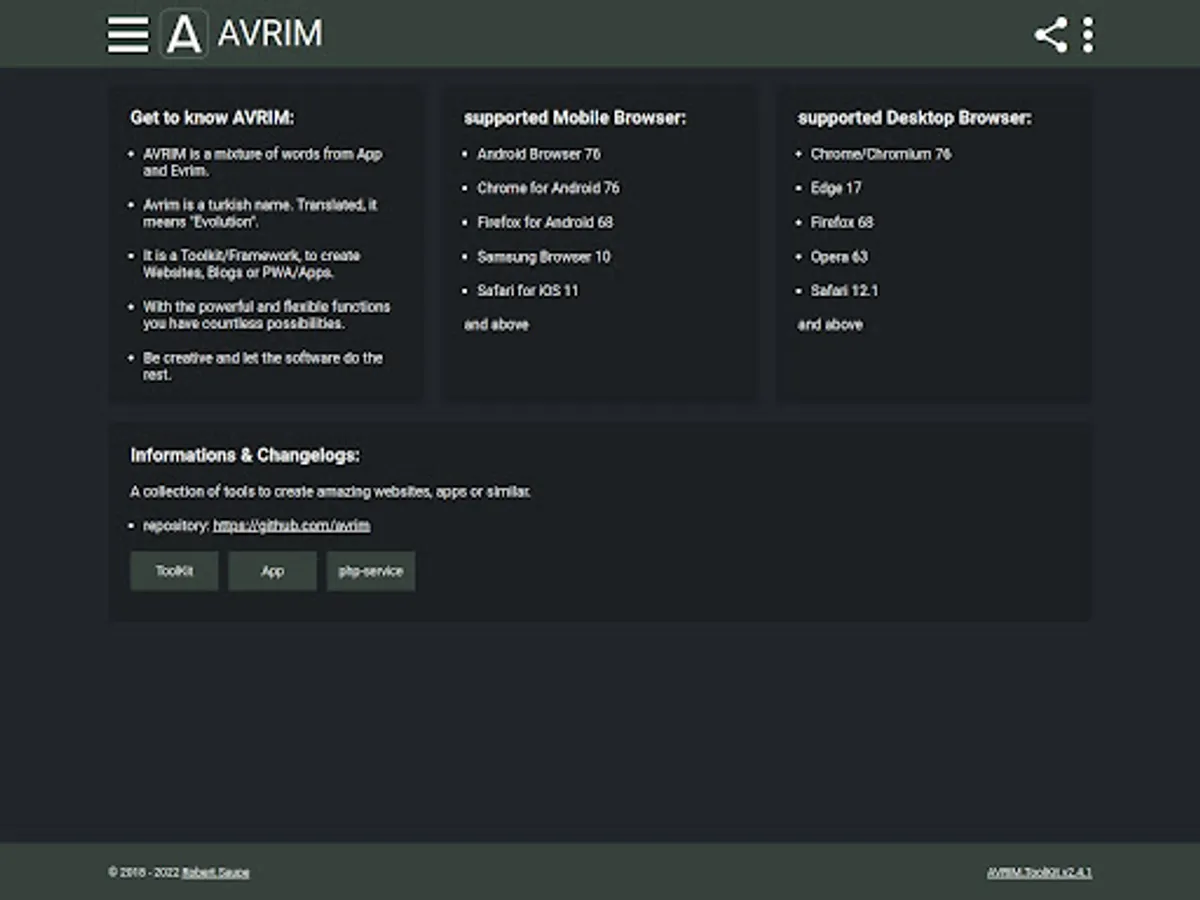The height and width of the screenshot is (900, 1200).
Task: Select 'Edge 17' list item
Action: click(x=836, y=188)
